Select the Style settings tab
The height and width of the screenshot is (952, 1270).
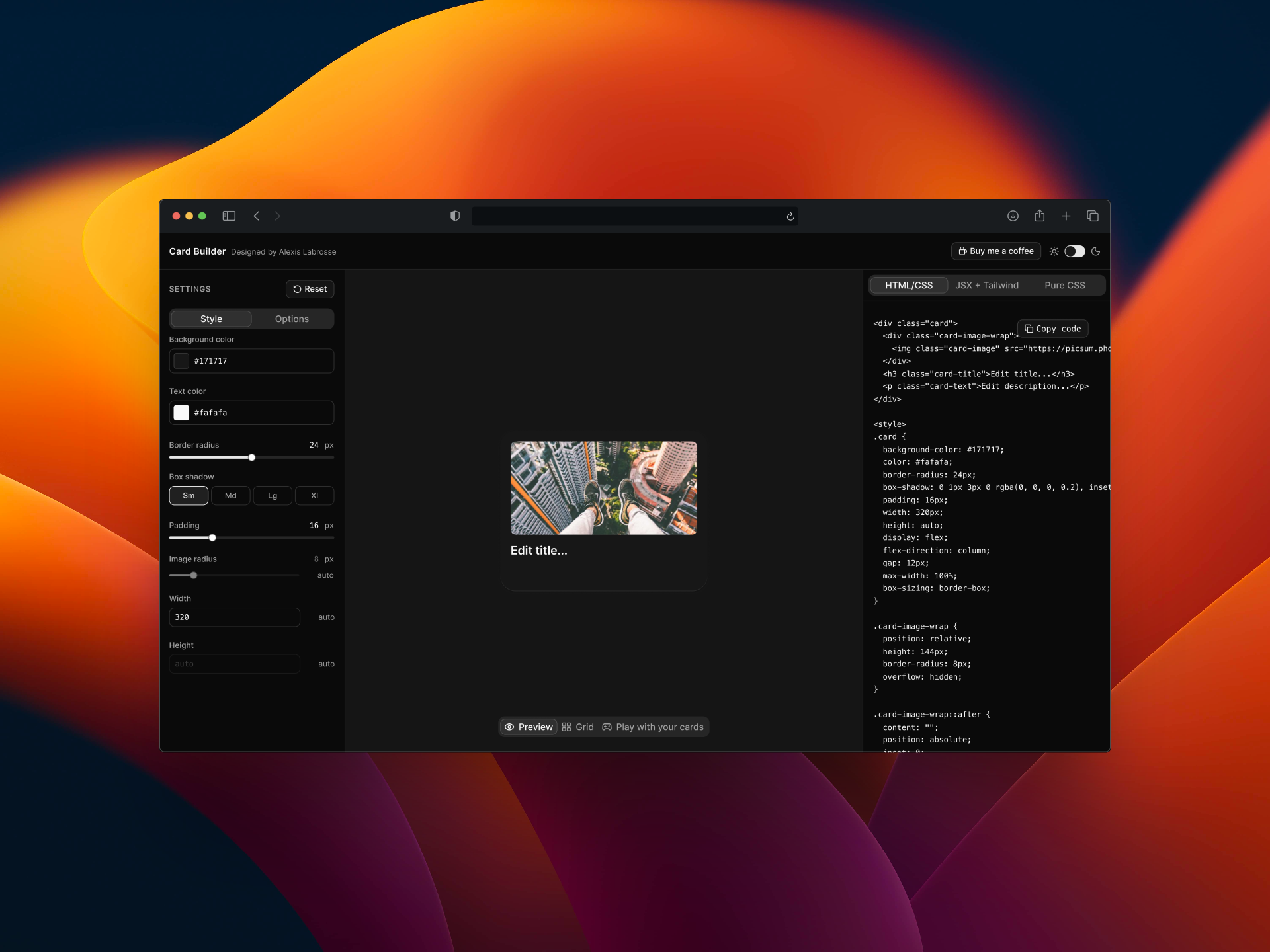tap(211, 319)
